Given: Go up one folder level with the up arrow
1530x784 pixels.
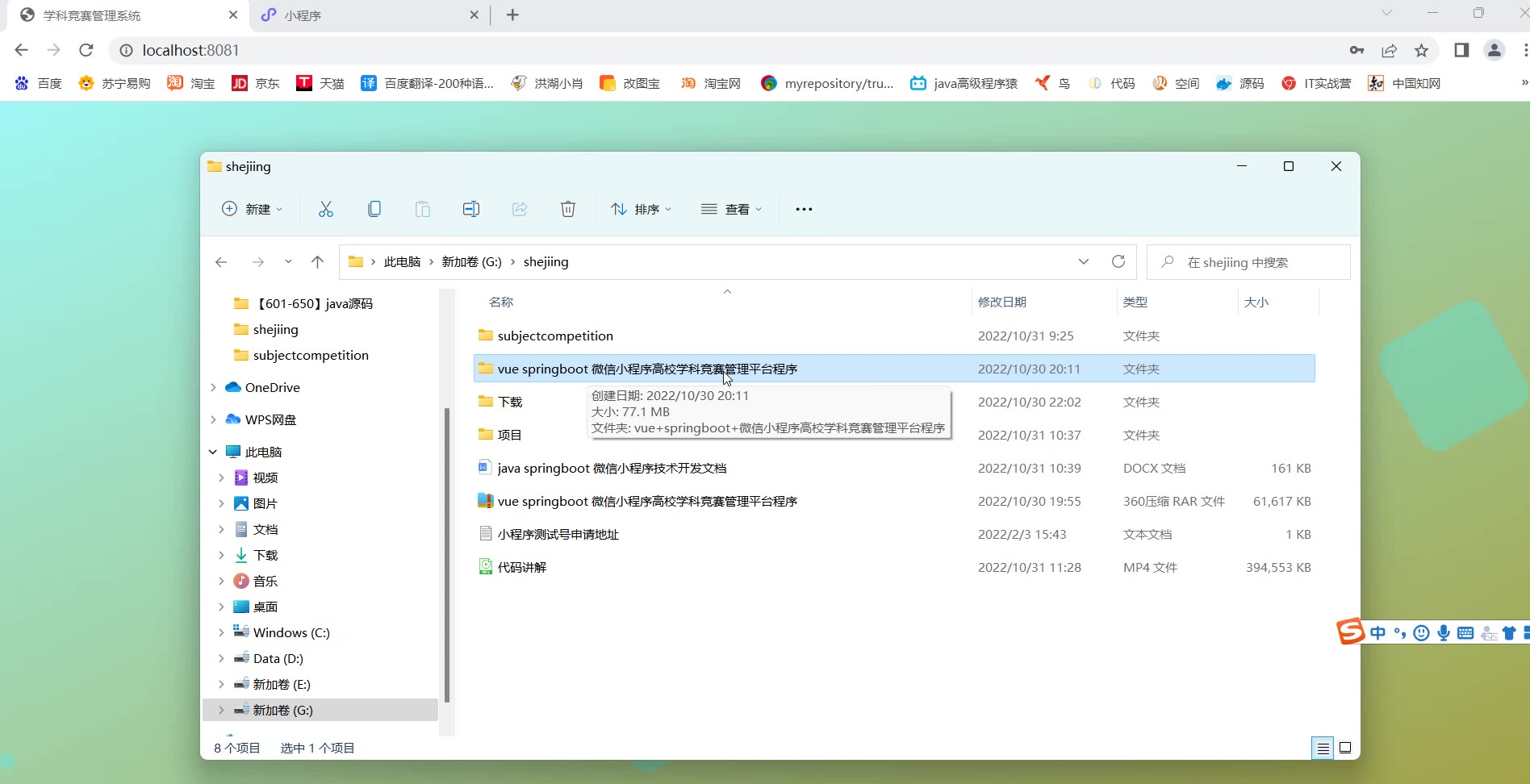Looking at the screenshot, I should point(318,261).
